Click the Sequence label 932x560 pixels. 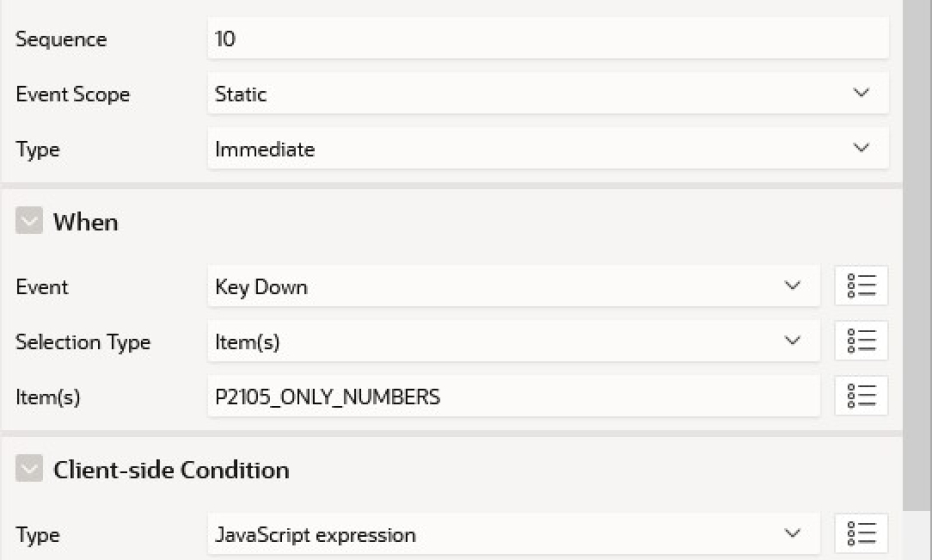tap(61, 40)
